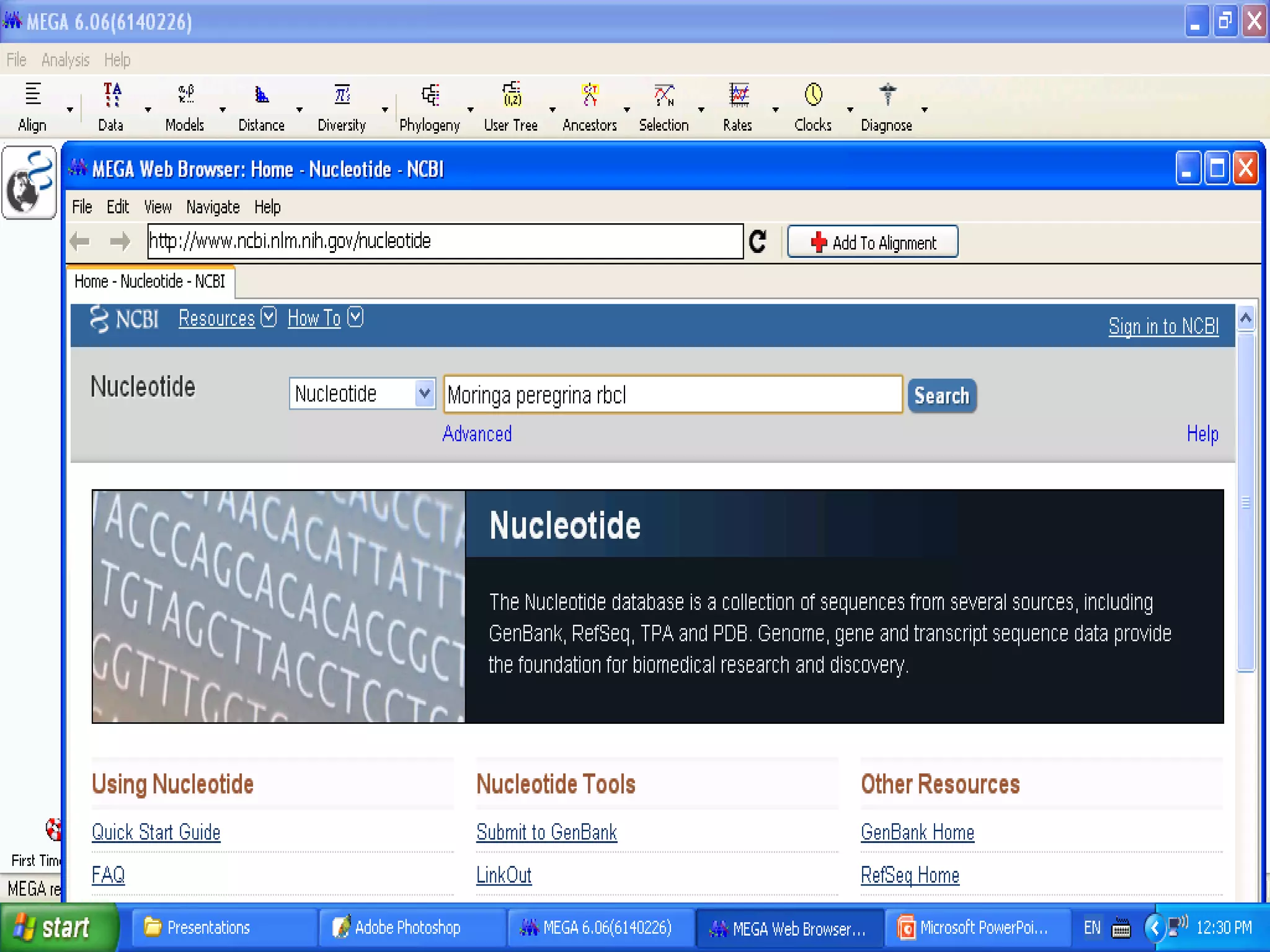1270x952 pixels.
Task: Switch to Microsoft PowerPoint taskbar item
Action: pos(977,928)
